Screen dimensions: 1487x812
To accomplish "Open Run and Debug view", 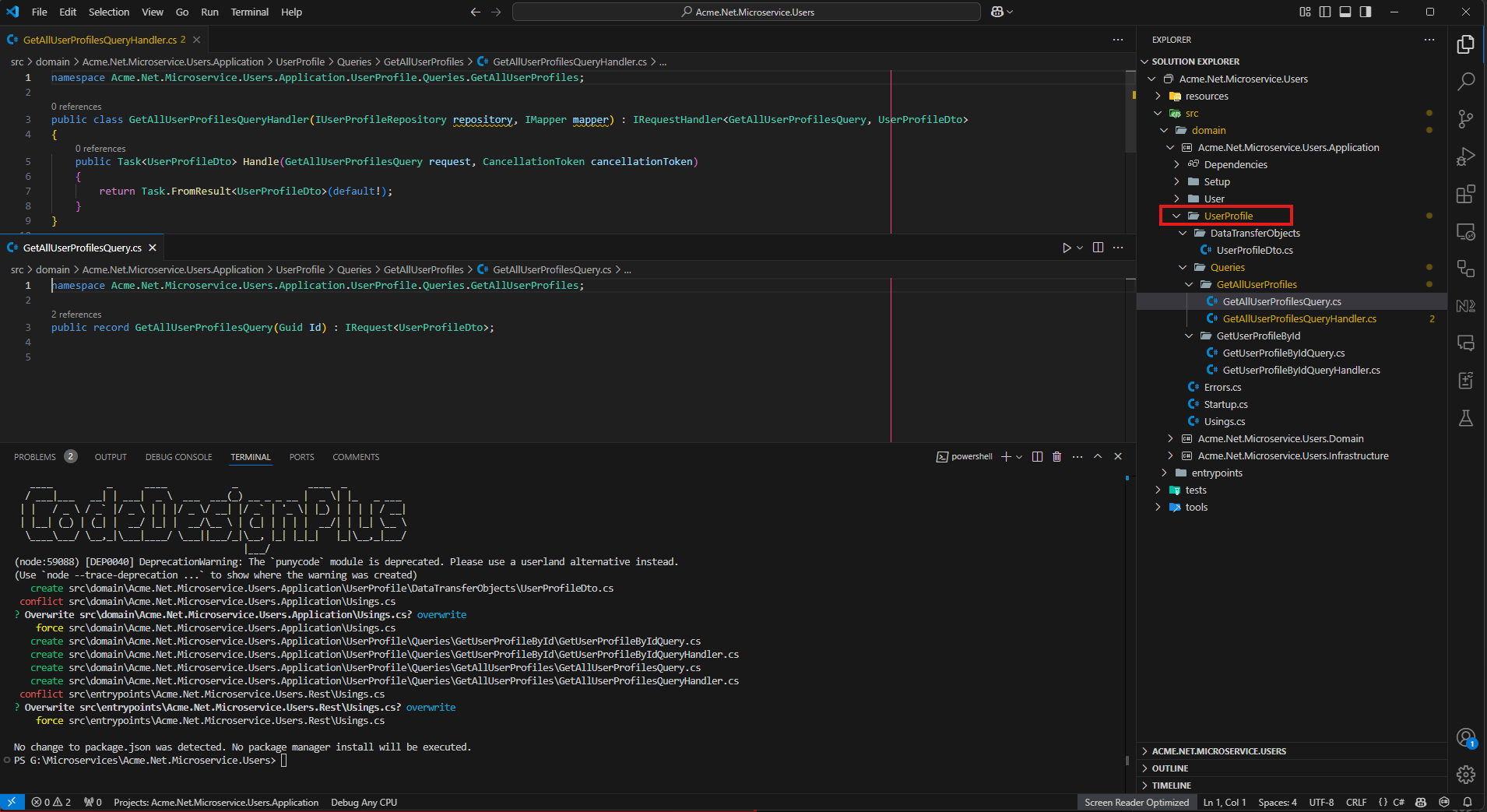I will click(x=1466, y=156).
